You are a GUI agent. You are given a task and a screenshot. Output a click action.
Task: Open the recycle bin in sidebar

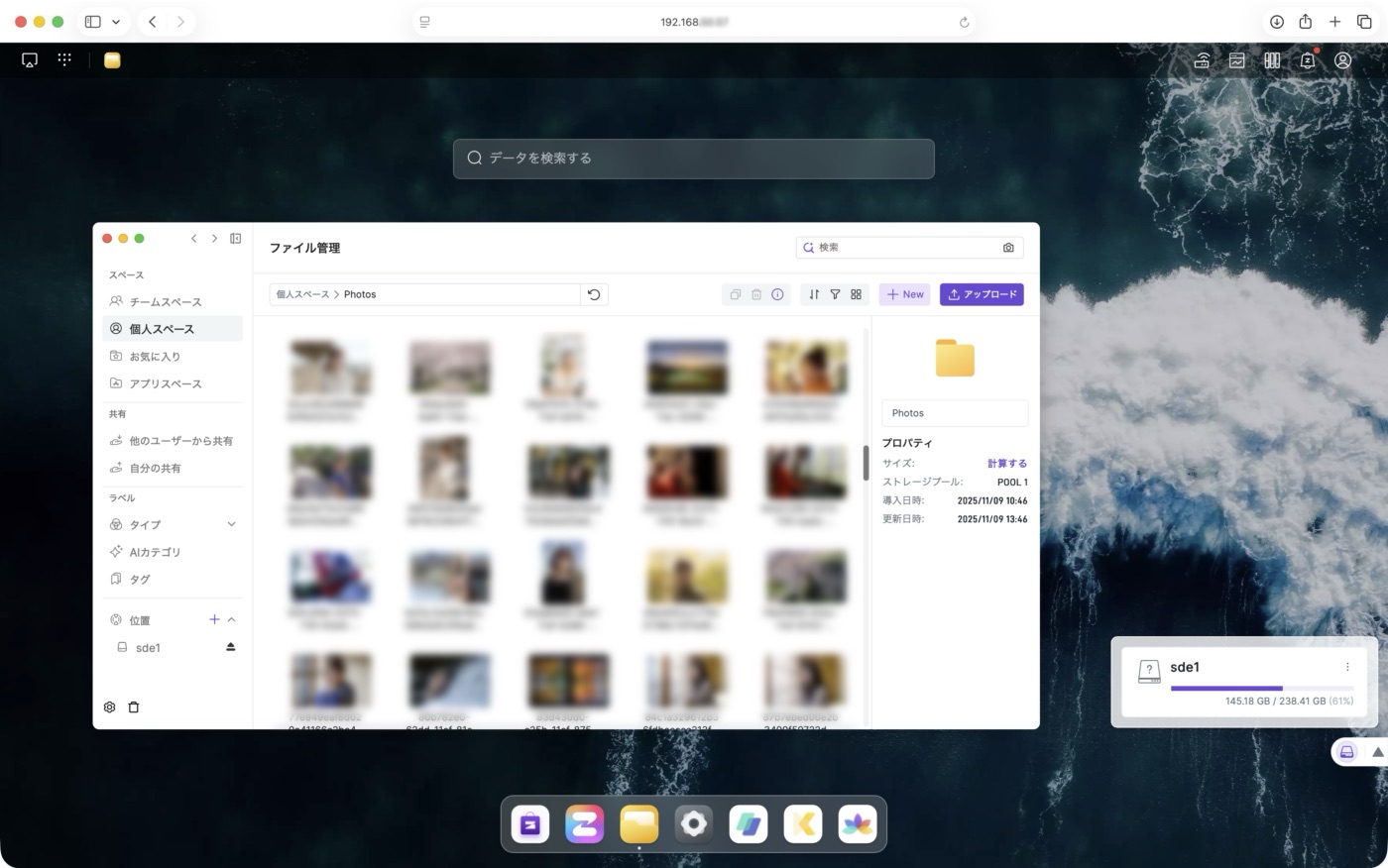[x=134, y=707]
